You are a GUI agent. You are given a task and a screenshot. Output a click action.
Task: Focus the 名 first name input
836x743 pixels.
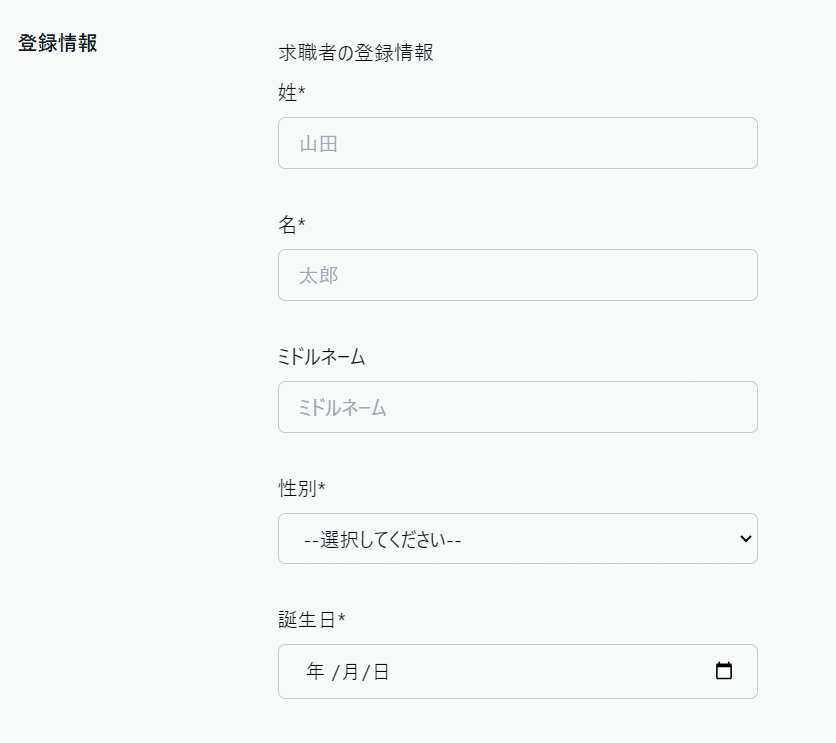pyautogui.click(x=517, y=275)
